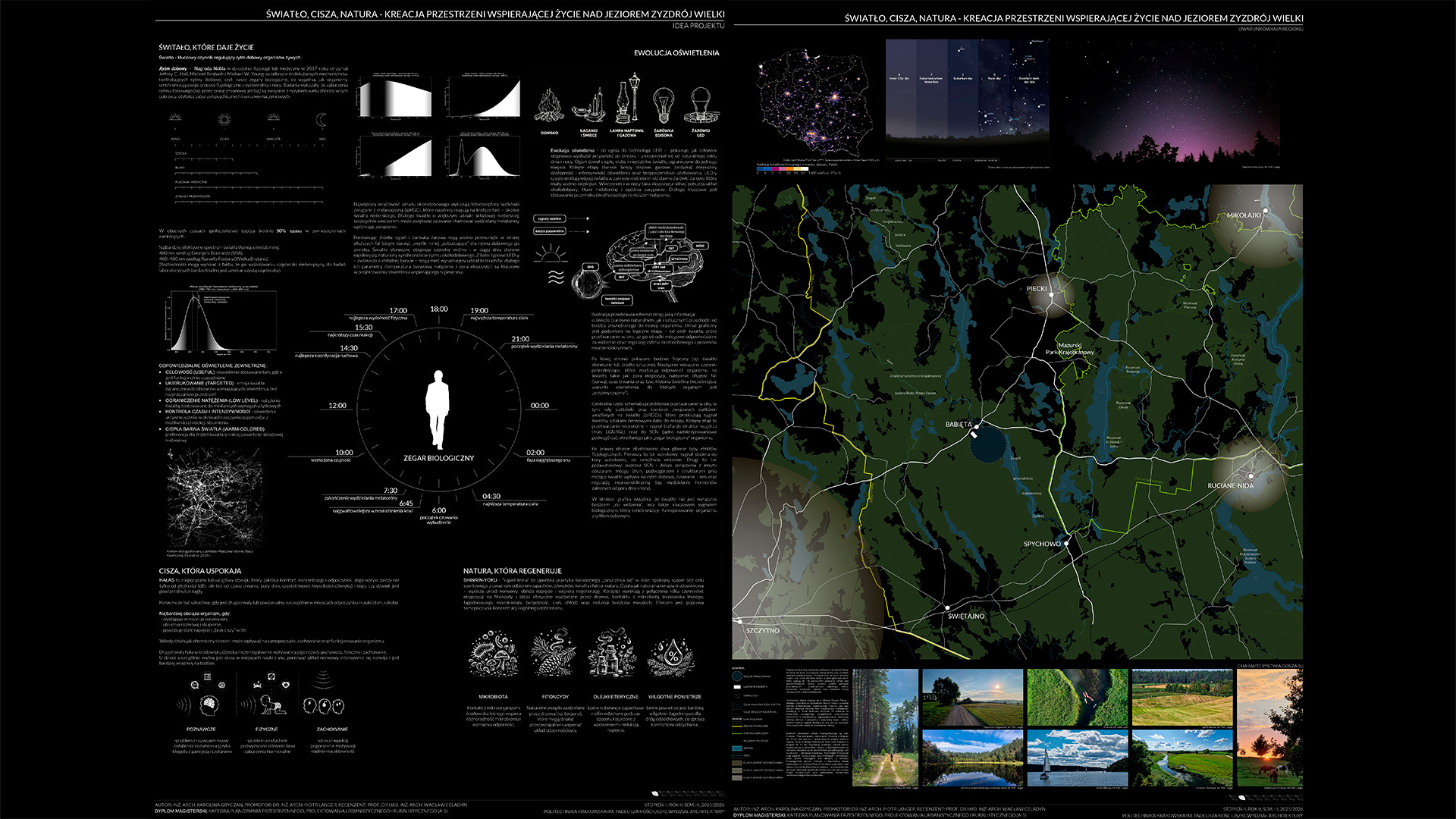
Task: Select the Ruciane-Nida label on the map
Action: click(x=1230, y=485)
